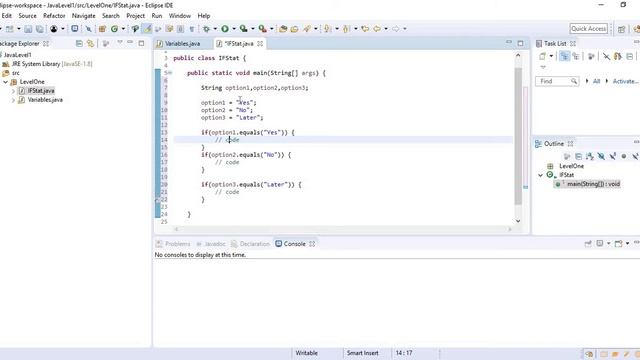The image size is (640, 360).
Task: Click the Debug bug icon
Action: click(x=207, y=29)
